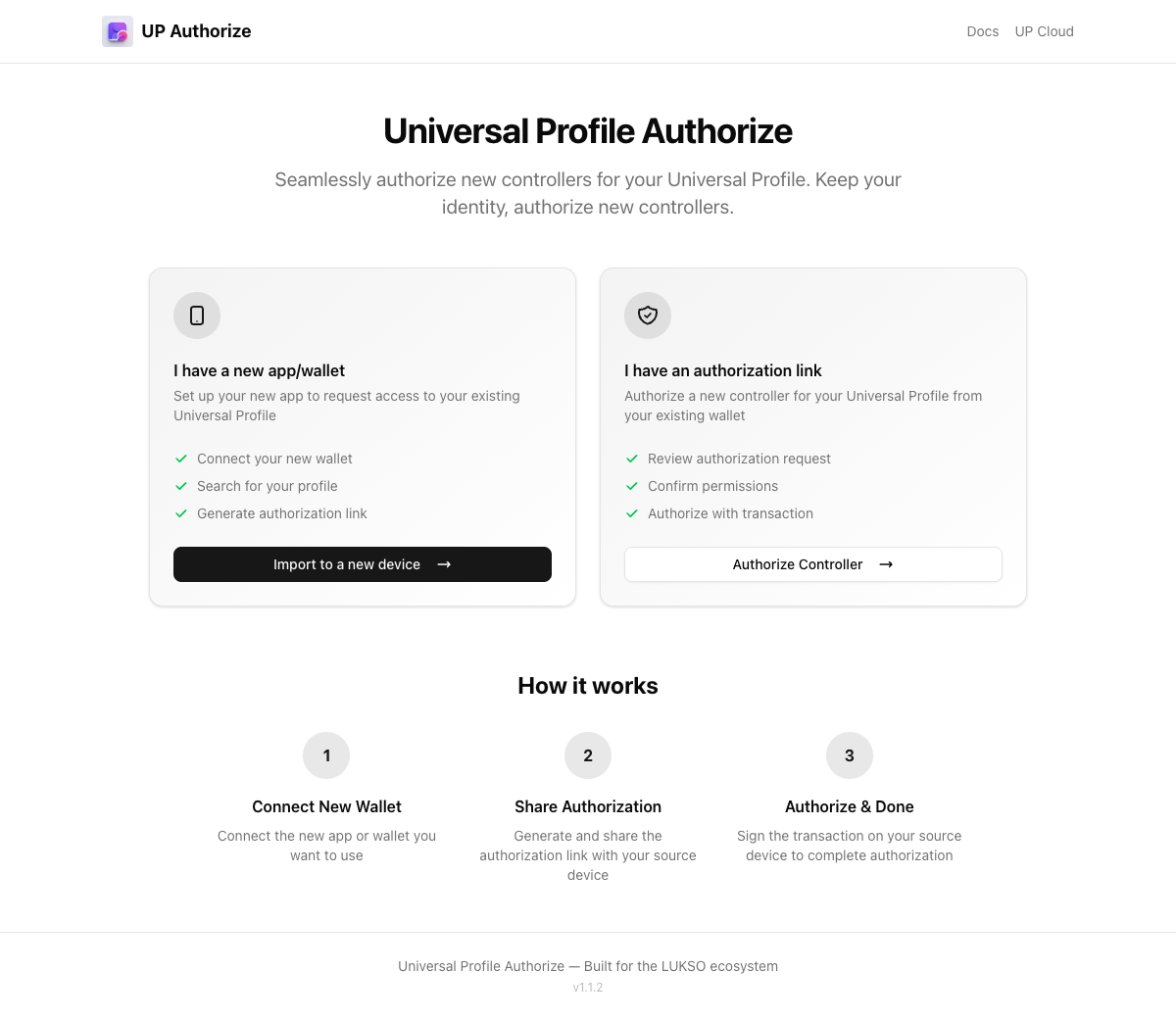Select step circle 3 labeled Authorize & Done
This screenshot has height=1019, width=1176.
849,755
